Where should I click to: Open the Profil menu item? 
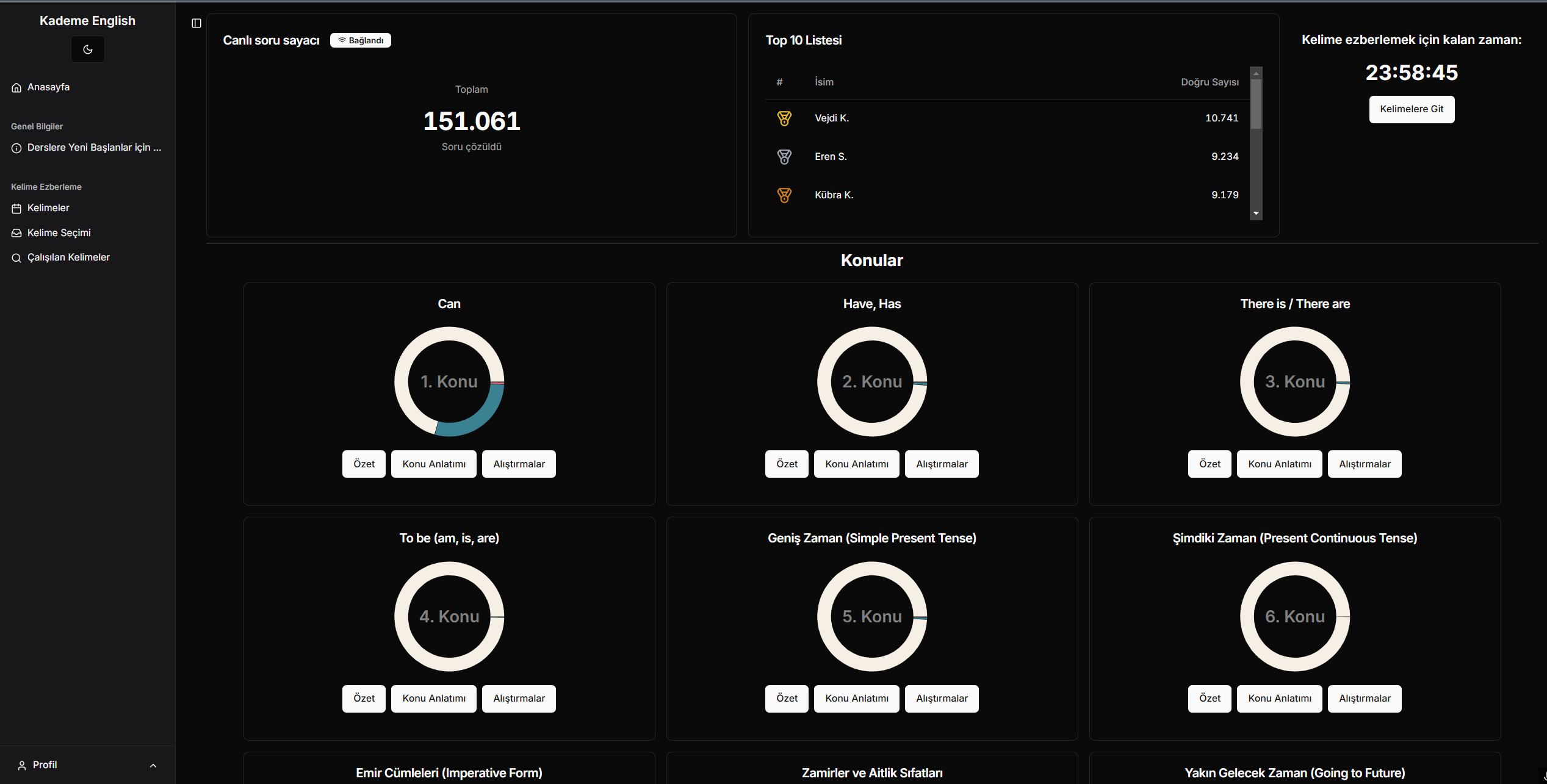click(87, 765)
